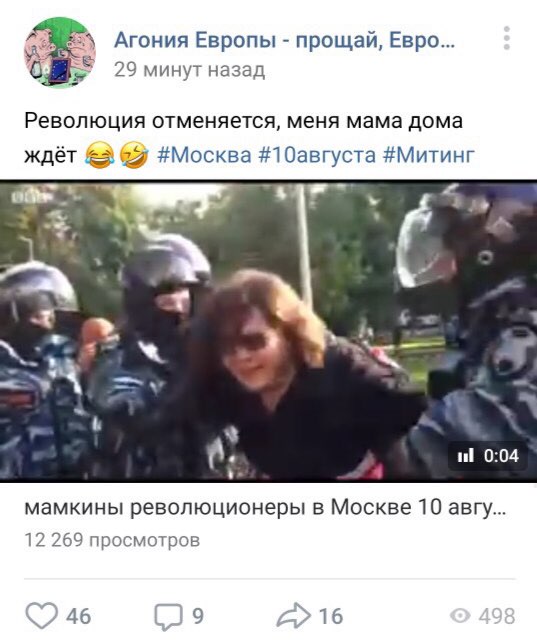537x643 pixels.
Task: Play the video thumbnail
Action: 268,331
